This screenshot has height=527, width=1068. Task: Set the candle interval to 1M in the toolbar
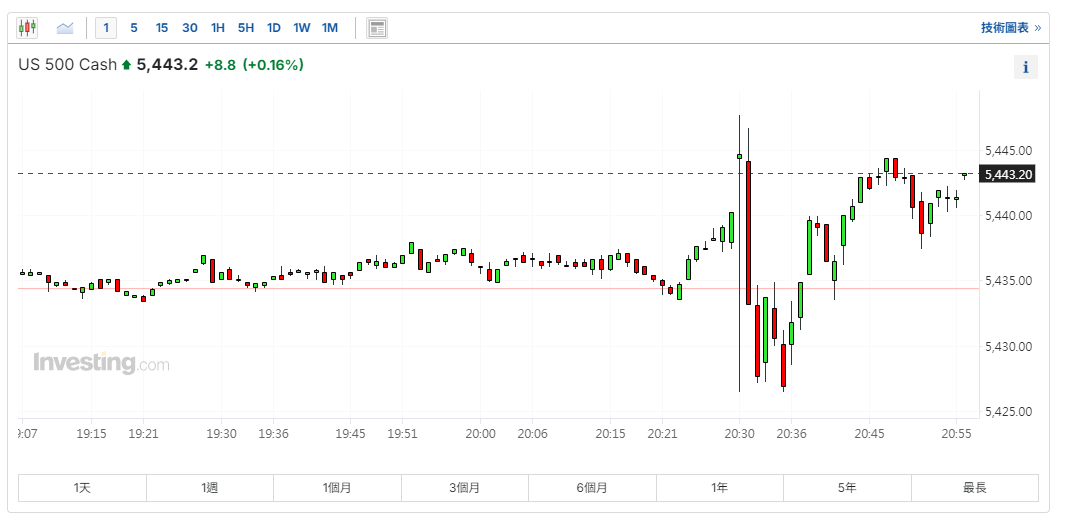pos(330,28)
